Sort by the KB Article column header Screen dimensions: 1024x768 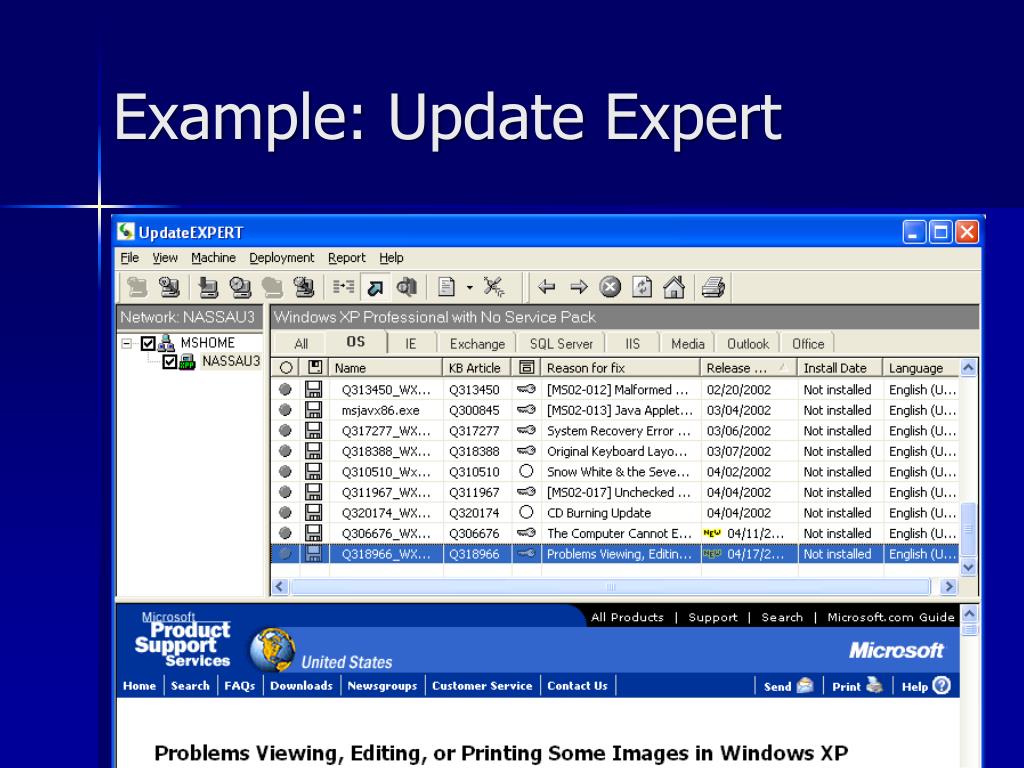coord(477,368)
